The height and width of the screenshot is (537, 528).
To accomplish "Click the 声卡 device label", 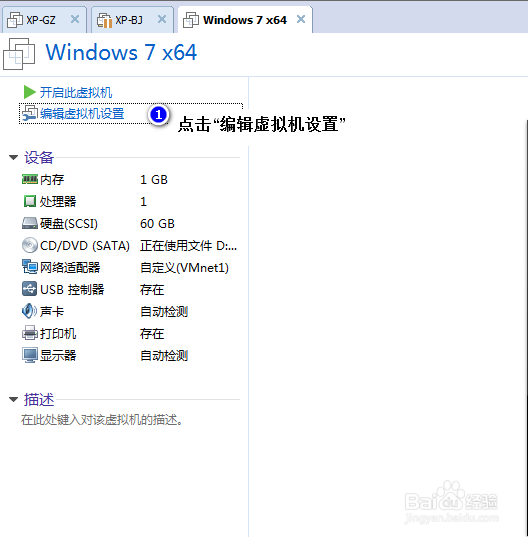I will (x=52, y=312).
